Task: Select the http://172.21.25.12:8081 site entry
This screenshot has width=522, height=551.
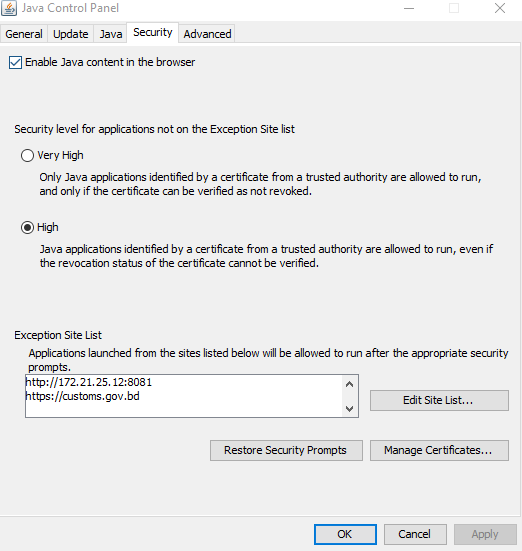Action: (x=89, y=382)
